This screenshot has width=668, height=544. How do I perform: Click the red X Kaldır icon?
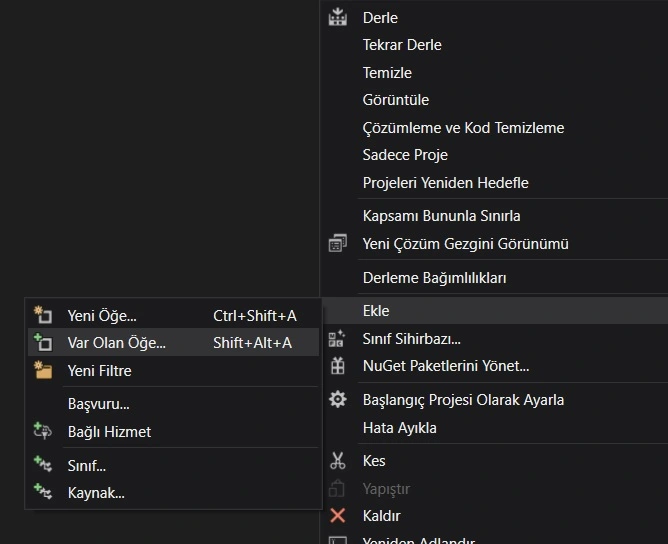point(338,516)
